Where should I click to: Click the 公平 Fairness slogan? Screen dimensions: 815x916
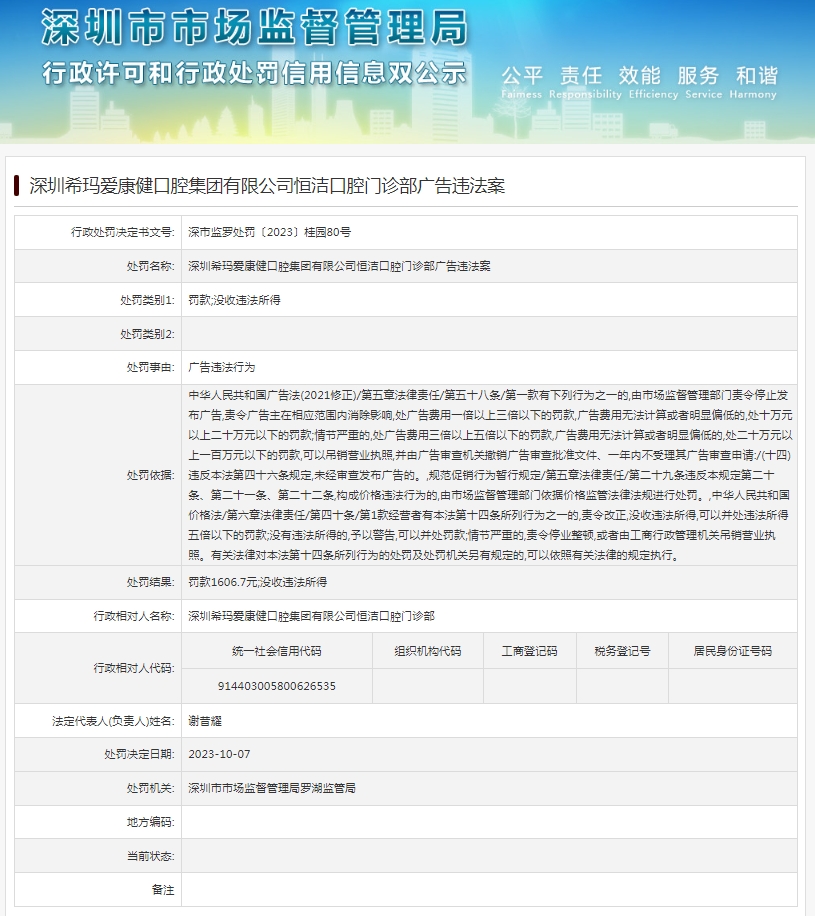(522, 82)
